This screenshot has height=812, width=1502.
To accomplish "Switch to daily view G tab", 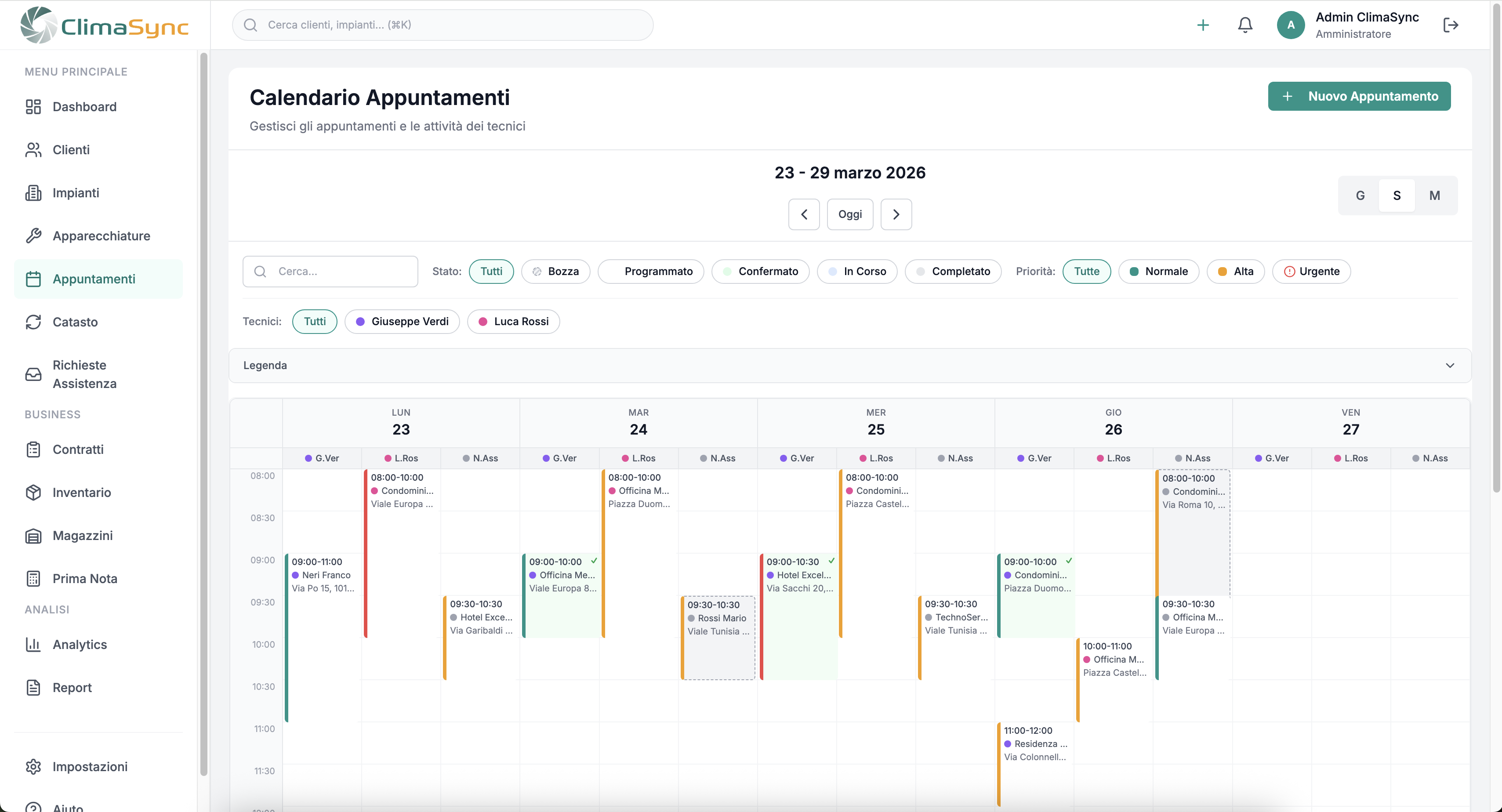I will pos(1360,195).
